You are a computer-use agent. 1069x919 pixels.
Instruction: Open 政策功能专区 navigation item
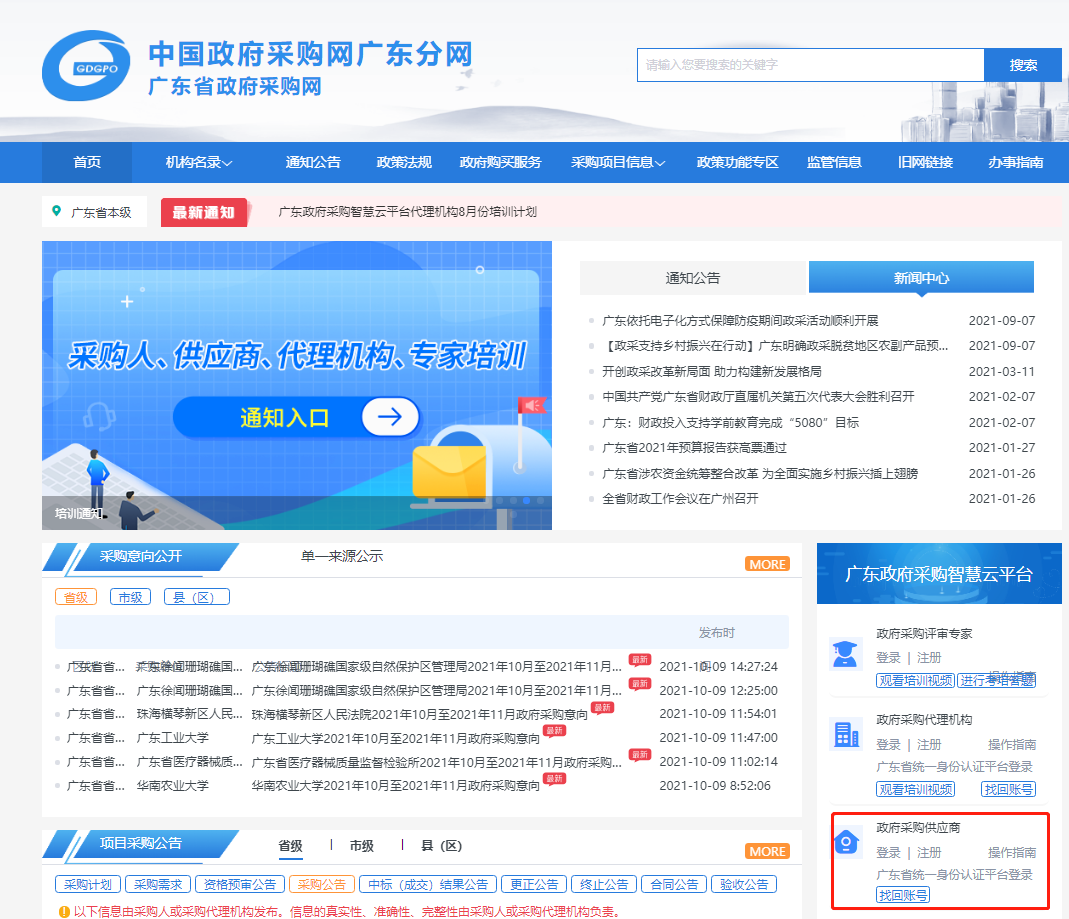738,162
